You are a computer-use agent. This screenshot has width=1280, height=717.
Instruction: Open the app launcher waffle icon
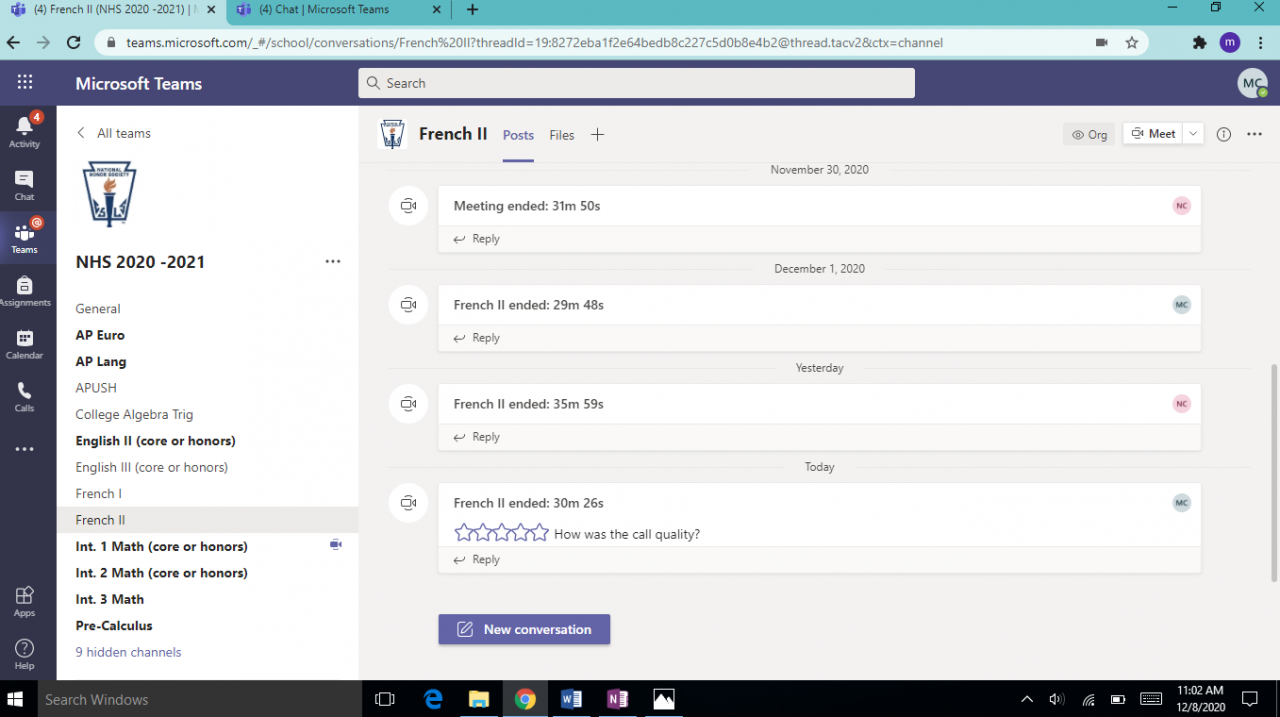click(x=25, y=83)
